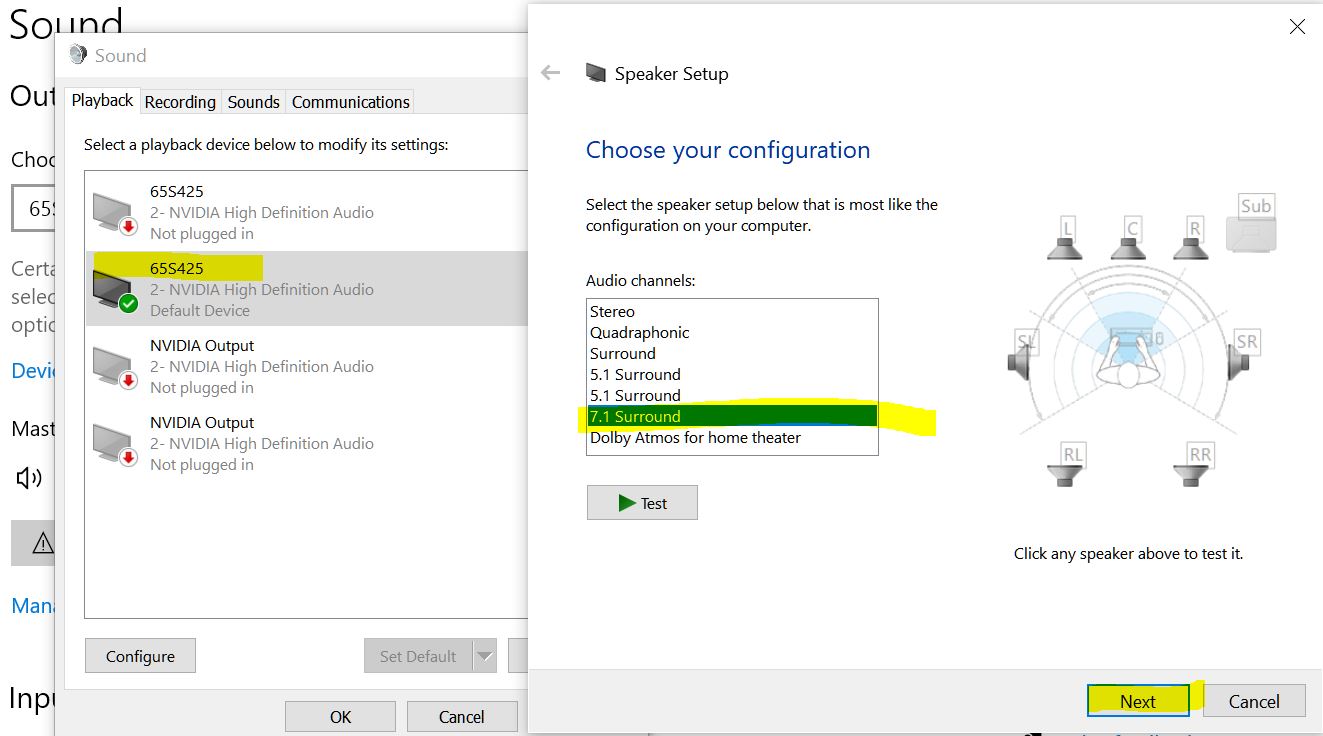Click Next in Speaker Setup
Viewport: 1323px width, 736px height.
(x=1138, y=701)
